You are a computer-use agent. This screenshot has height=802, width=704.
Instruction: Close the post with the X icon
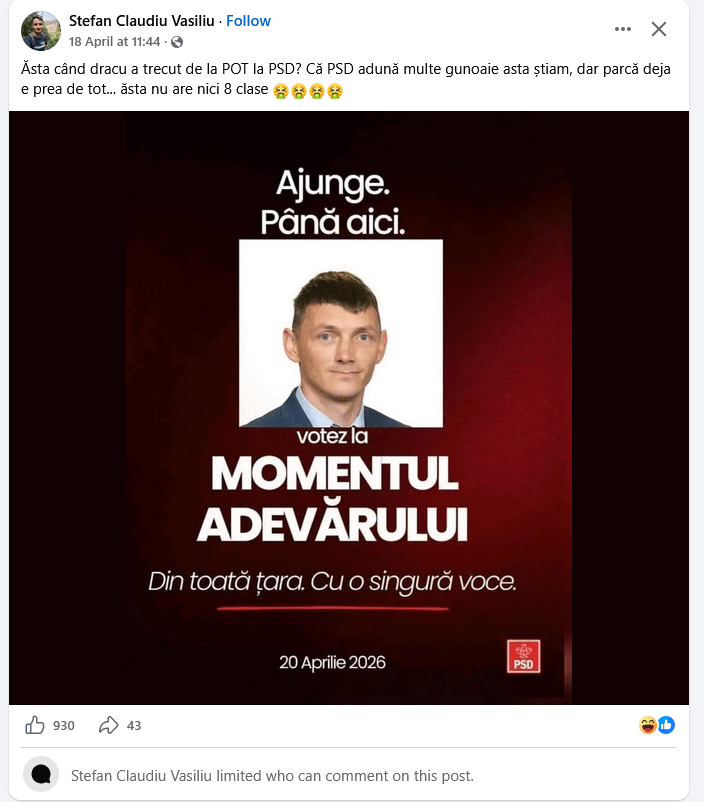(x=659, y=29)
